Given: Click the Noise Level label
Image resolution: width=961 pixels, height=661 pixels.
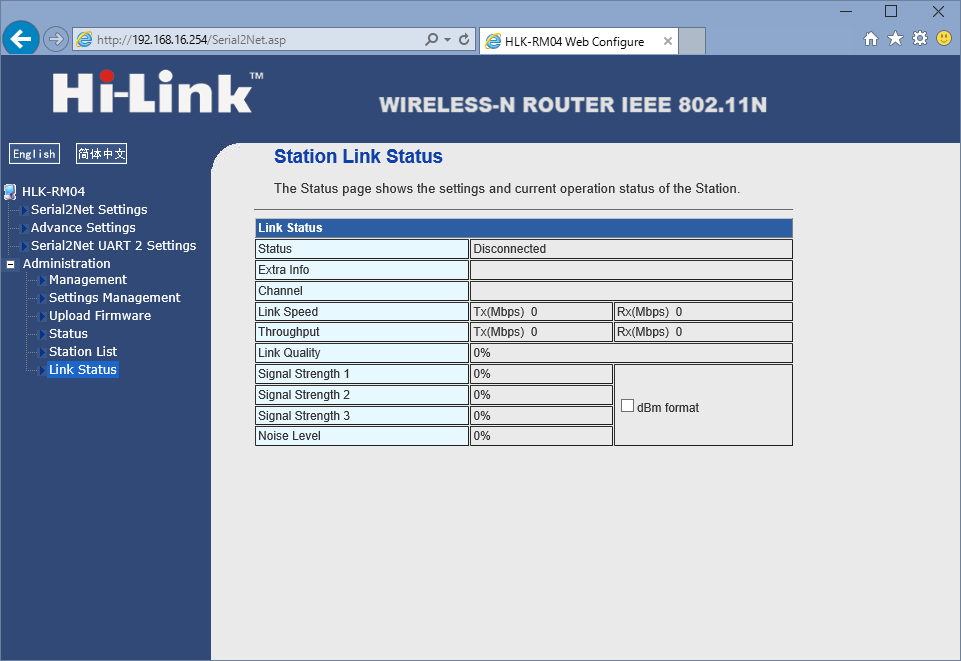Looking at the screenshot, I should (289, 436).
